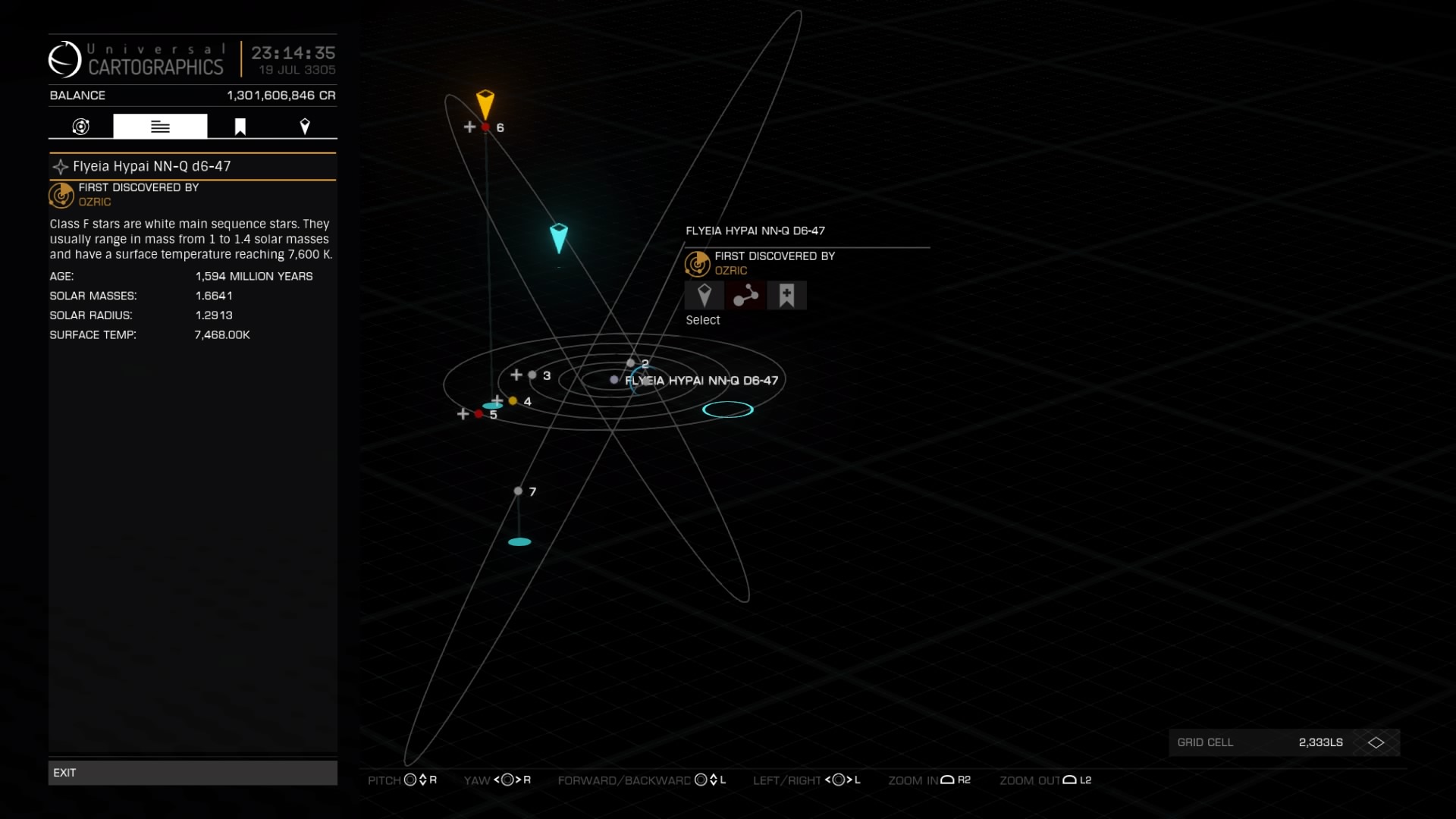Click the surface temp value 7,468.00K
Image resolution: width=1456 pixels, height=819 pixels.
pyautogui.click(x=222, y=334)
